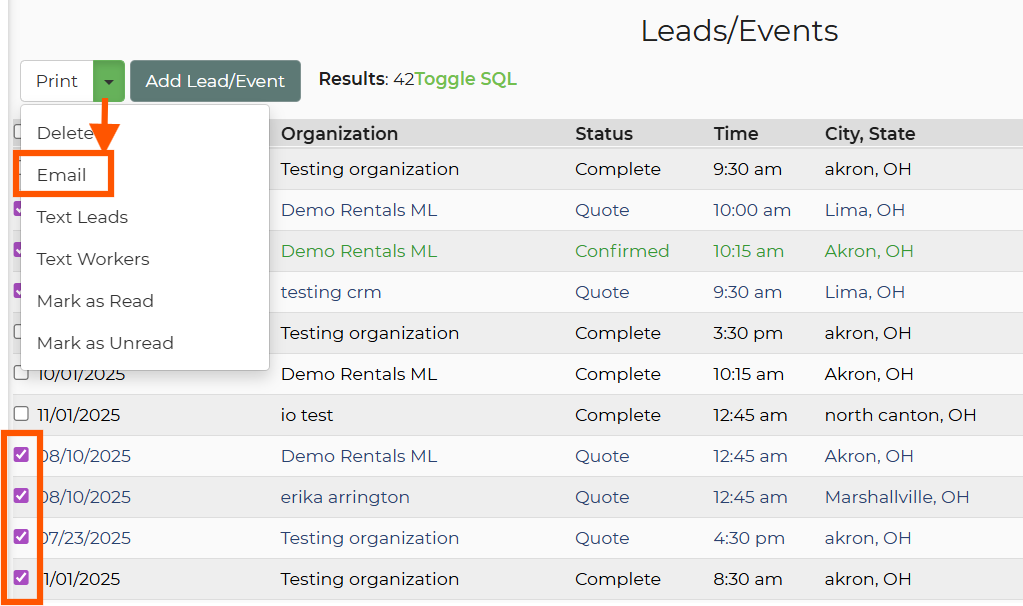1023x606 pixels.
Task: Open the erika arrington lead
Action: [345, 497]
